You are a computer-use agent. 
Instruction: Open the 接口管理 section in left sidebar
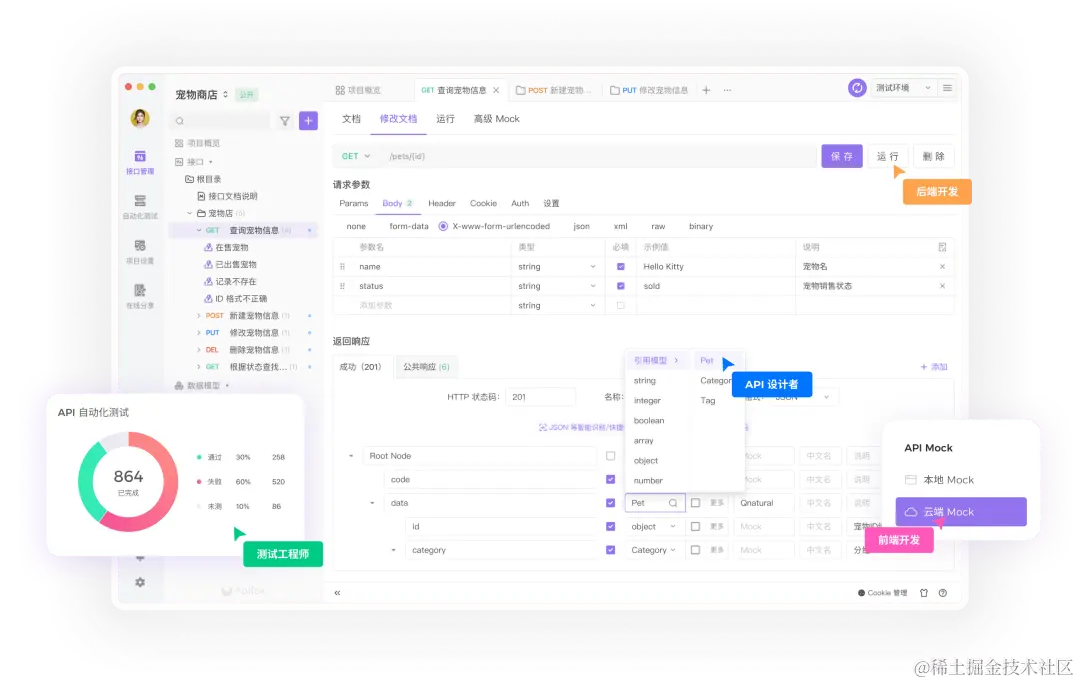140,163
